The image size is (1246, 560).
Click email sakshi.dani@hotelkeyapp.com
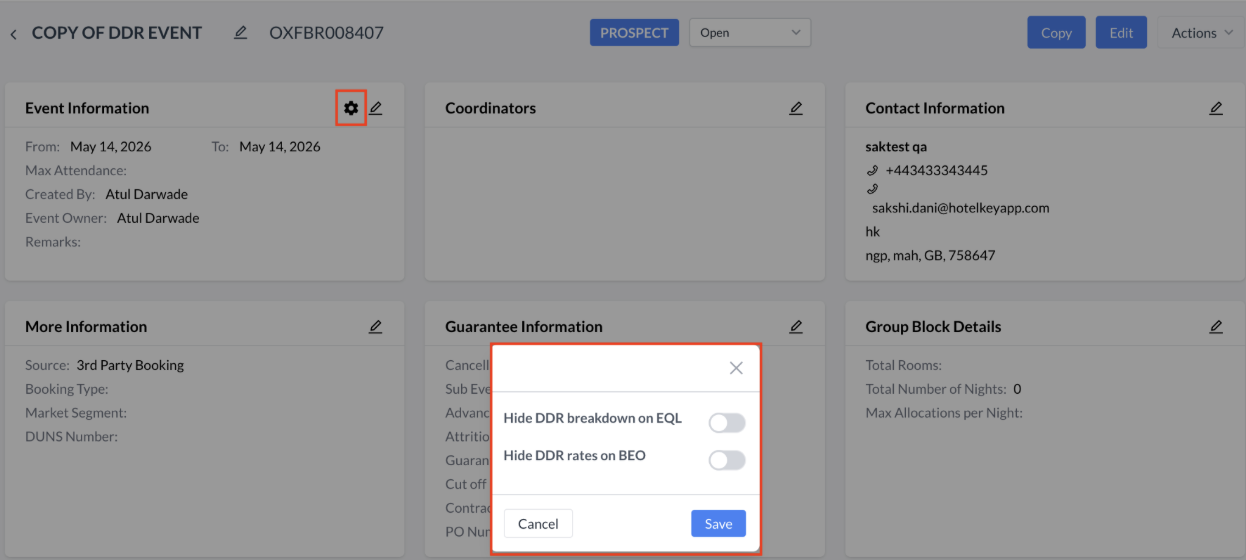coord(961,208)
